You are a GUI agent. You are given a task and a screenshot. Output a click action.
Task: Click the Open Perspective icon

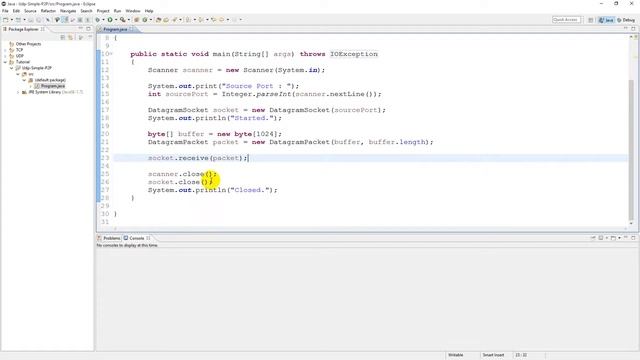click(591, 20)
